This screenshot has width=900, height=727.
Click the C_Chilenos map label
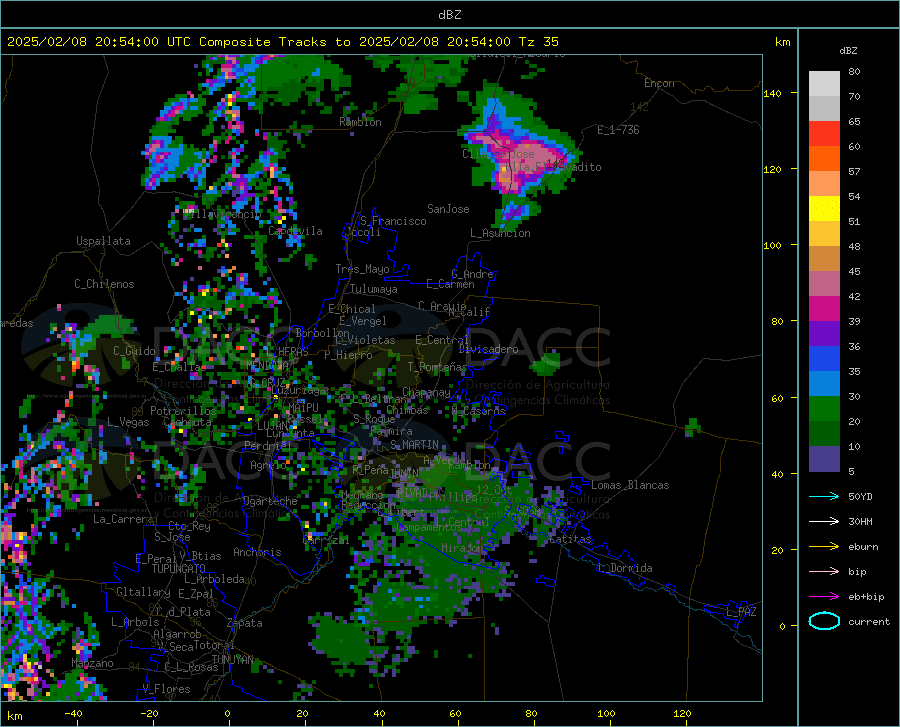point(104,284)
